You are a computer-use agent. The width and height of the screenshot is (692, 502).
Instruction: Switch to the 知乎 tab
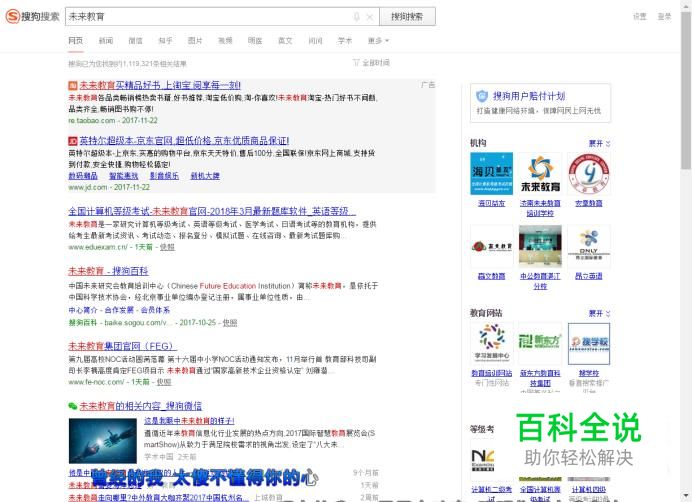click(x=165, y=41)
